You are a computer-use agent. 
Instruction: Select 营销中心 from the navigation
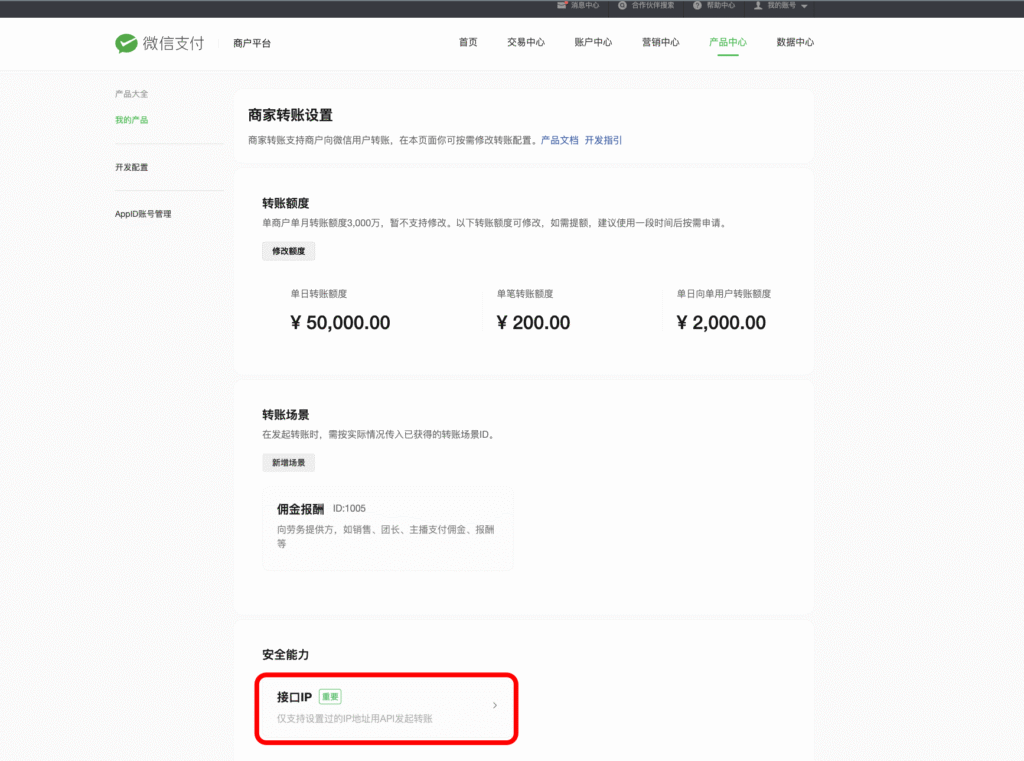click(660, 43)
